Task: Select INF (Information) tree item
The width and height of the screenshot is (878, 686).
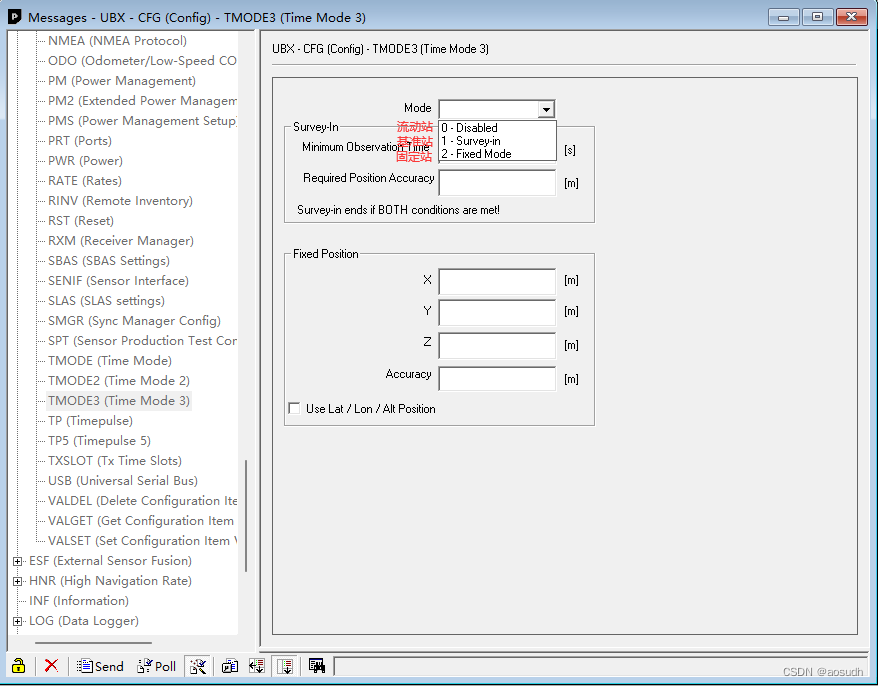Action: pyautogui.click(x=79, y=601)
